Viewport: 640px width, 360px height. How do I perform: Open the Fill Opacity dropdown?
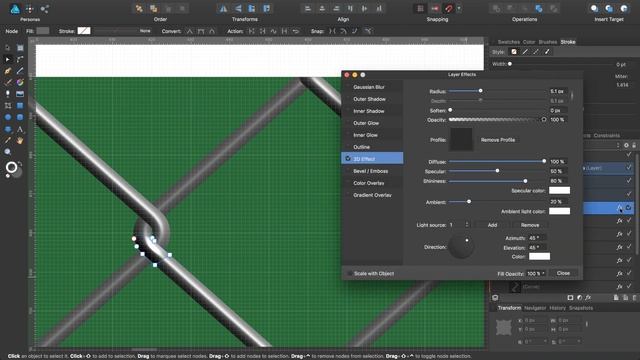(x=543, y=273)
